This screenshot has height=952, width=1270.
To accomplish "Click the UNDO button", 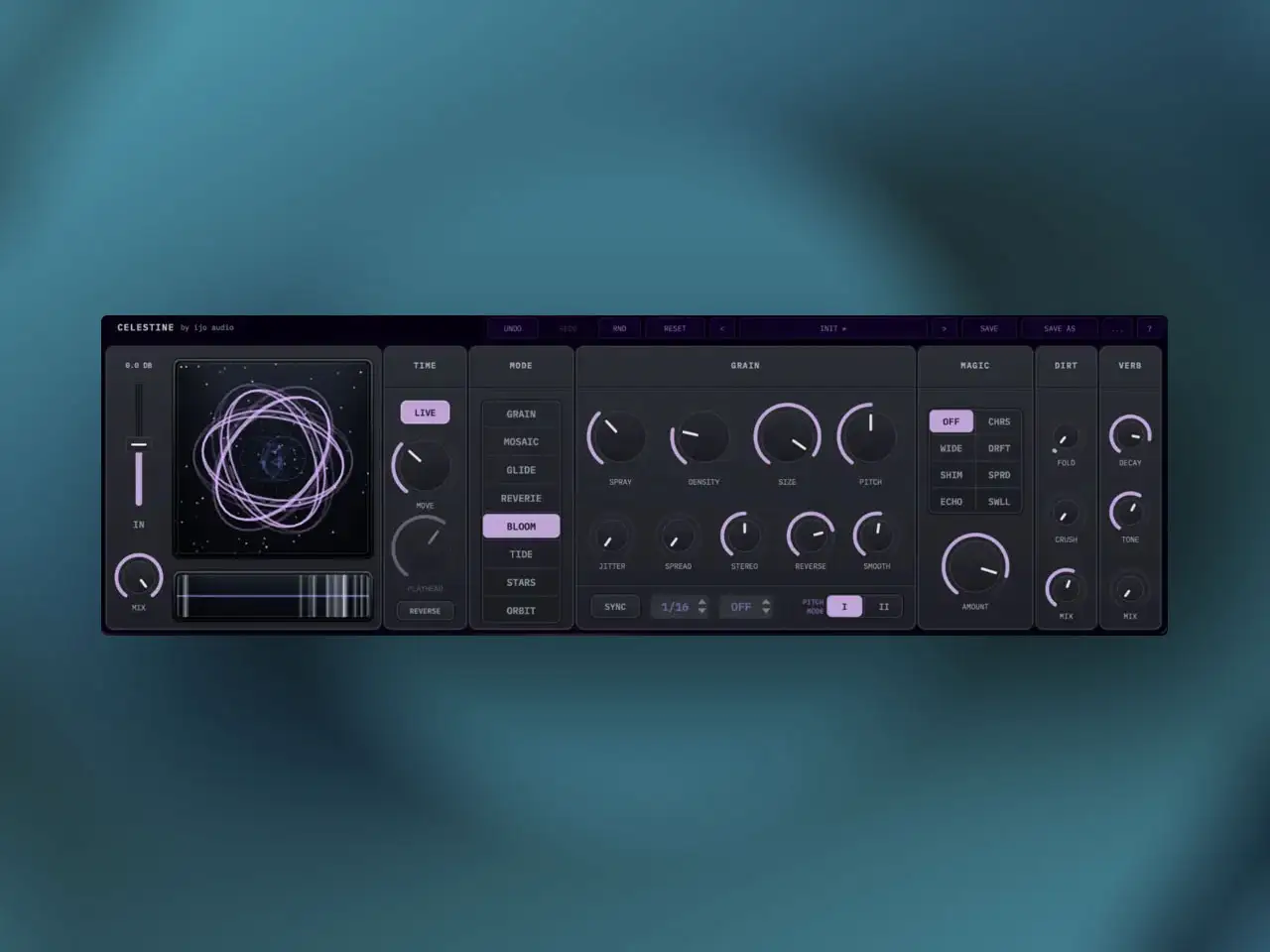I will click(512, 328).
